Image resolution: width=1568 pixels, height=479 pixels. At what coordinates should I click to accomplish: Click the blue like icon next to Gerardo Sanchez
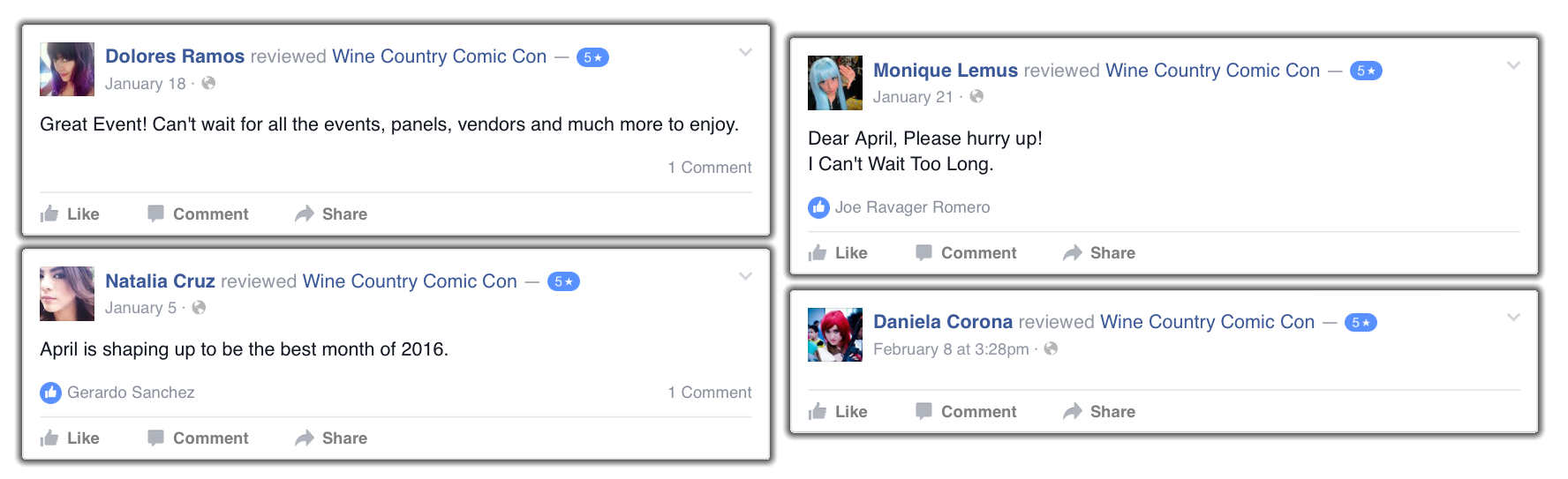point(50,393)
